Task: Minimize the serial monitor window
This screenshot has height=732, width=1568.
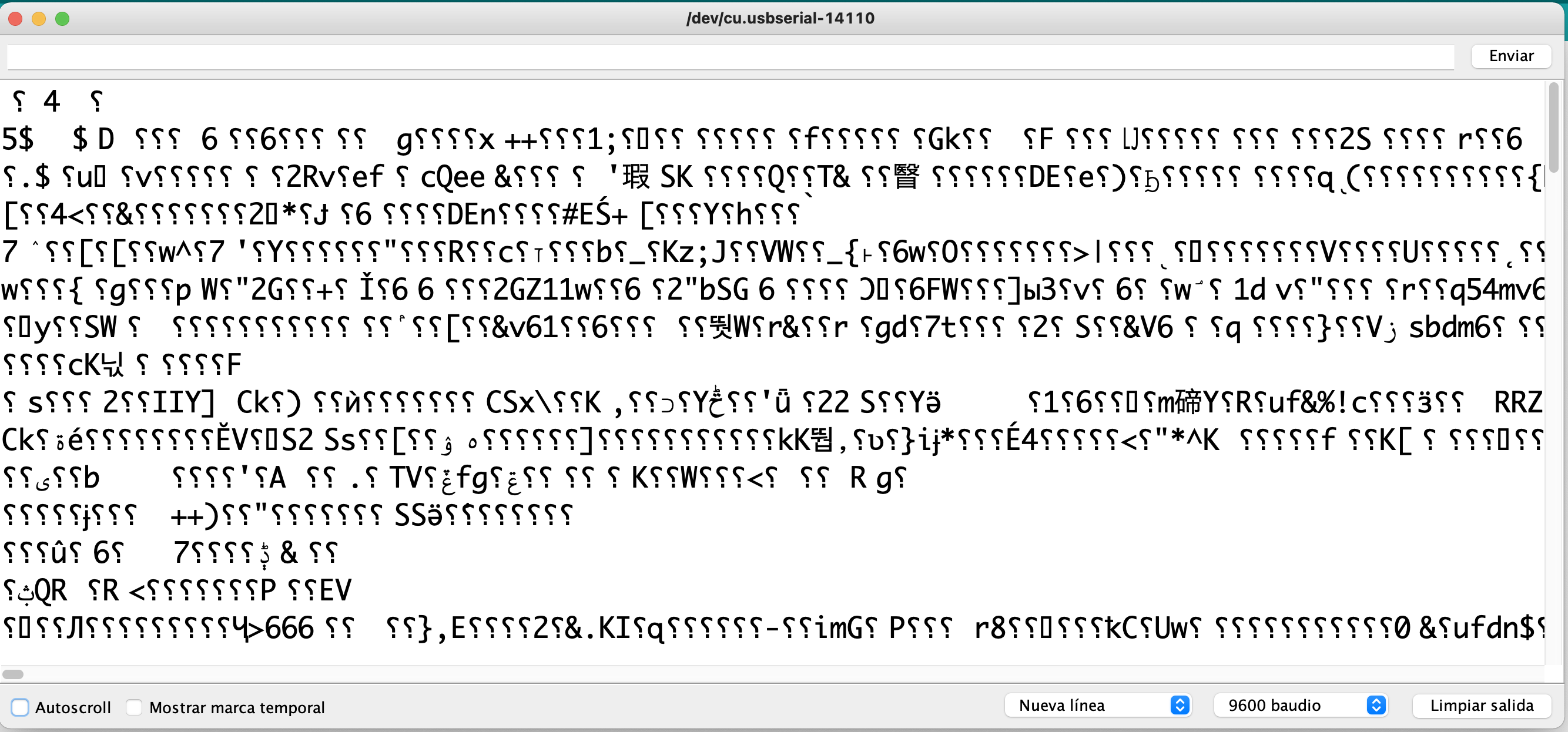Action: [x=39, y=19]
